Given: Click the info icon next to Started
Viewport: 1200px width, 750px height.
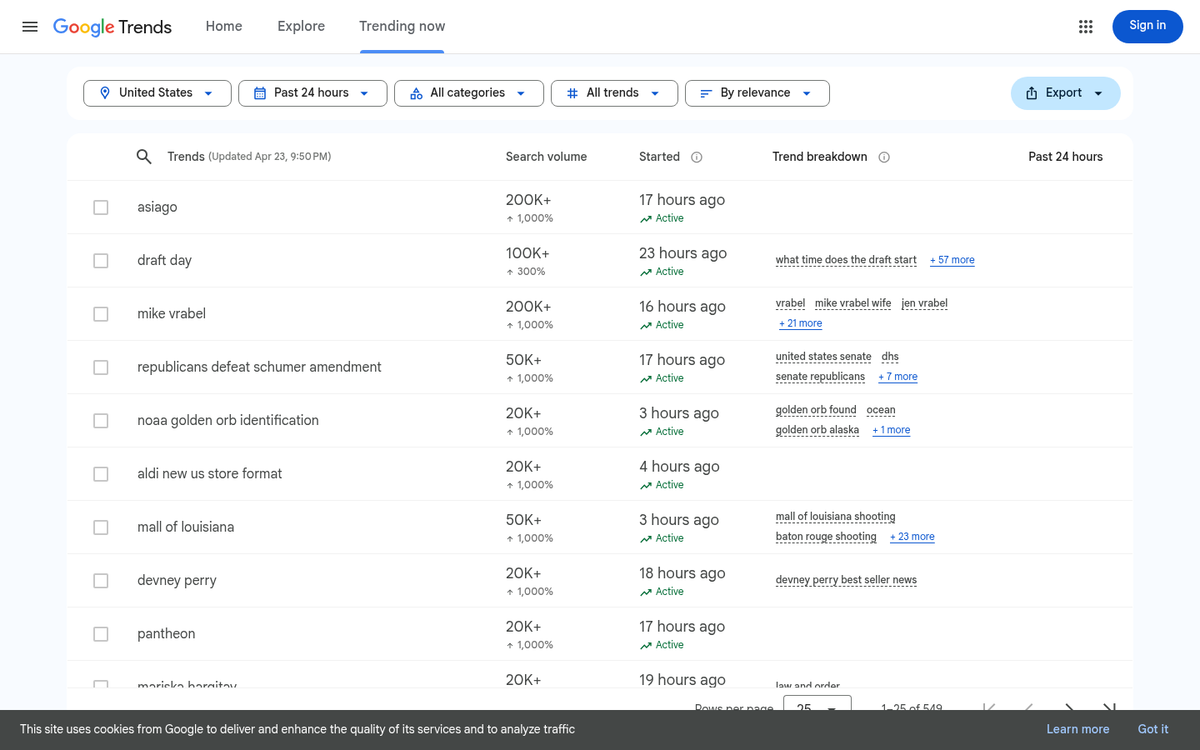Looking at the screenshot, I should tap(697, 157).
